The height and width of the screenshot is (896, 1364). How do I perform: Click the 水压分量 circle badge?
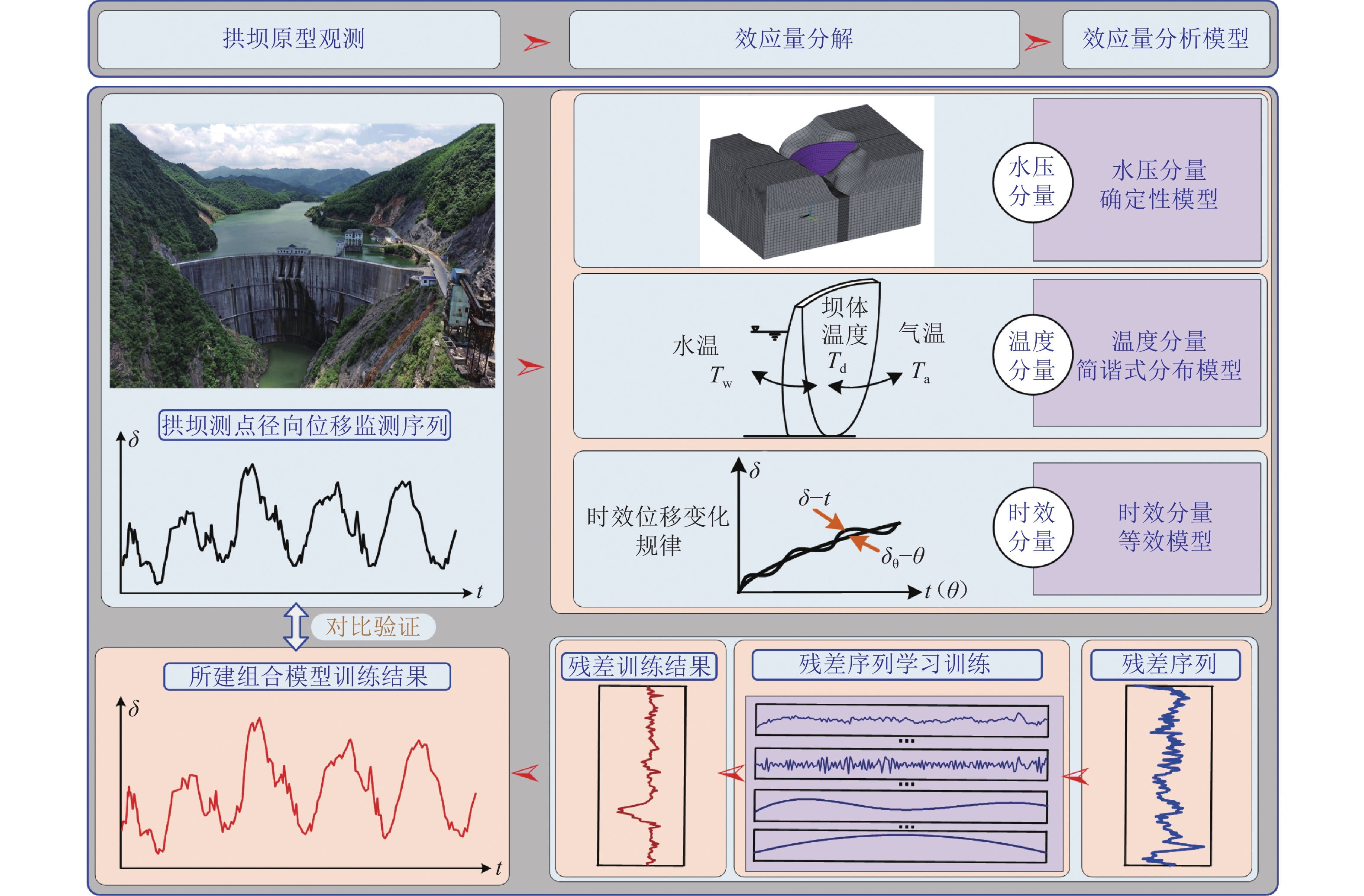(x=1032, y=182)
